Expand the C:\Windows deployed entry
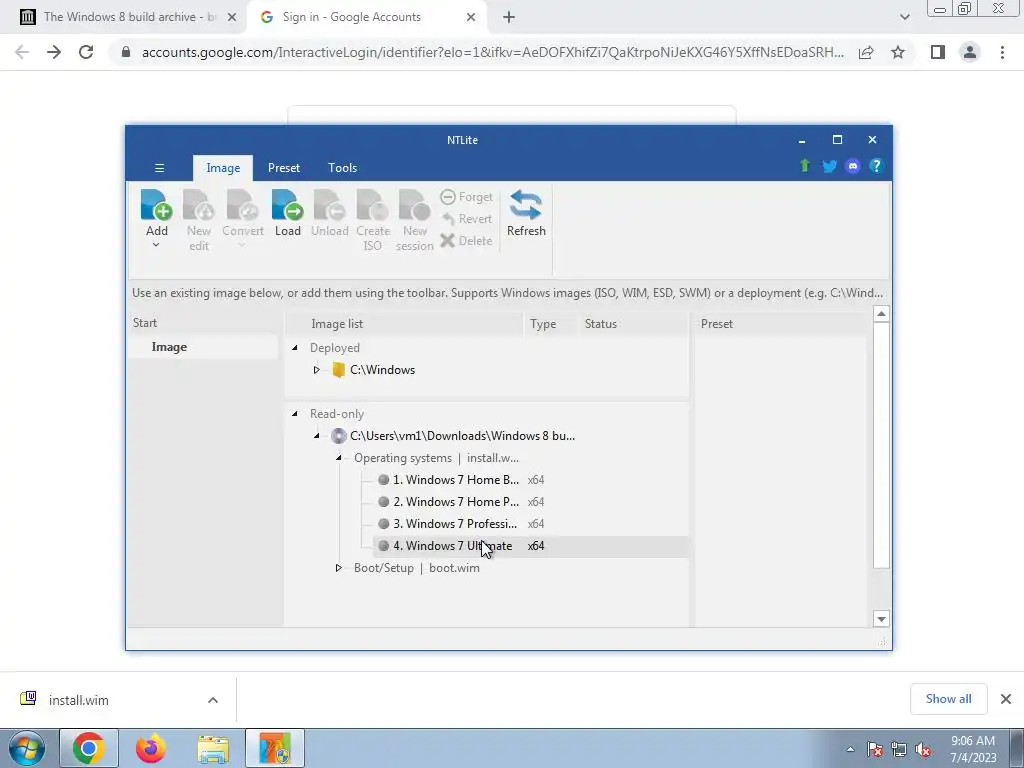This screenshot has height=768, width=1024. (316, 370)
